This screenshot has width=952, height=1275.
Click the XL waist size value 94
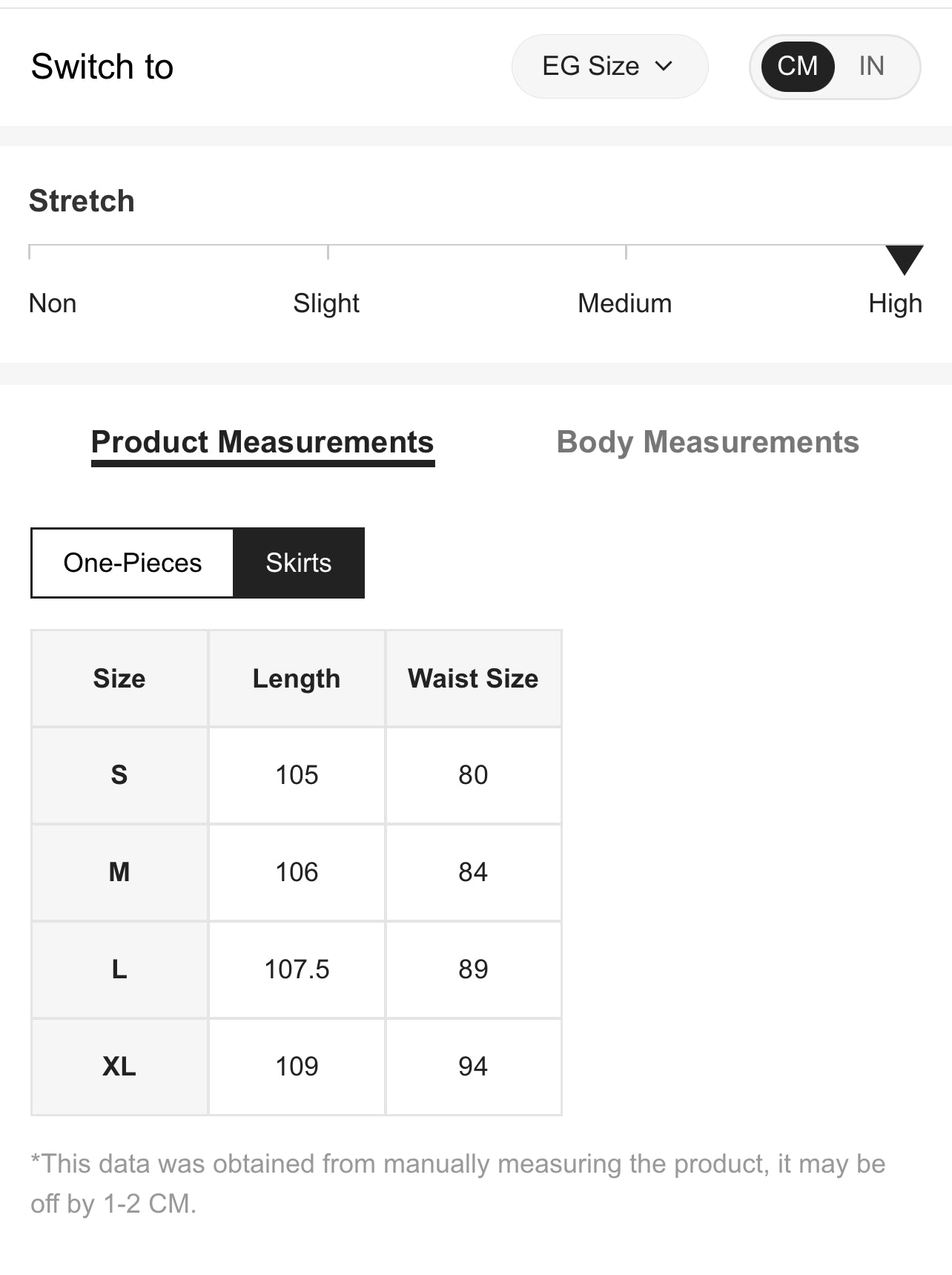[x=473, y=1067]
